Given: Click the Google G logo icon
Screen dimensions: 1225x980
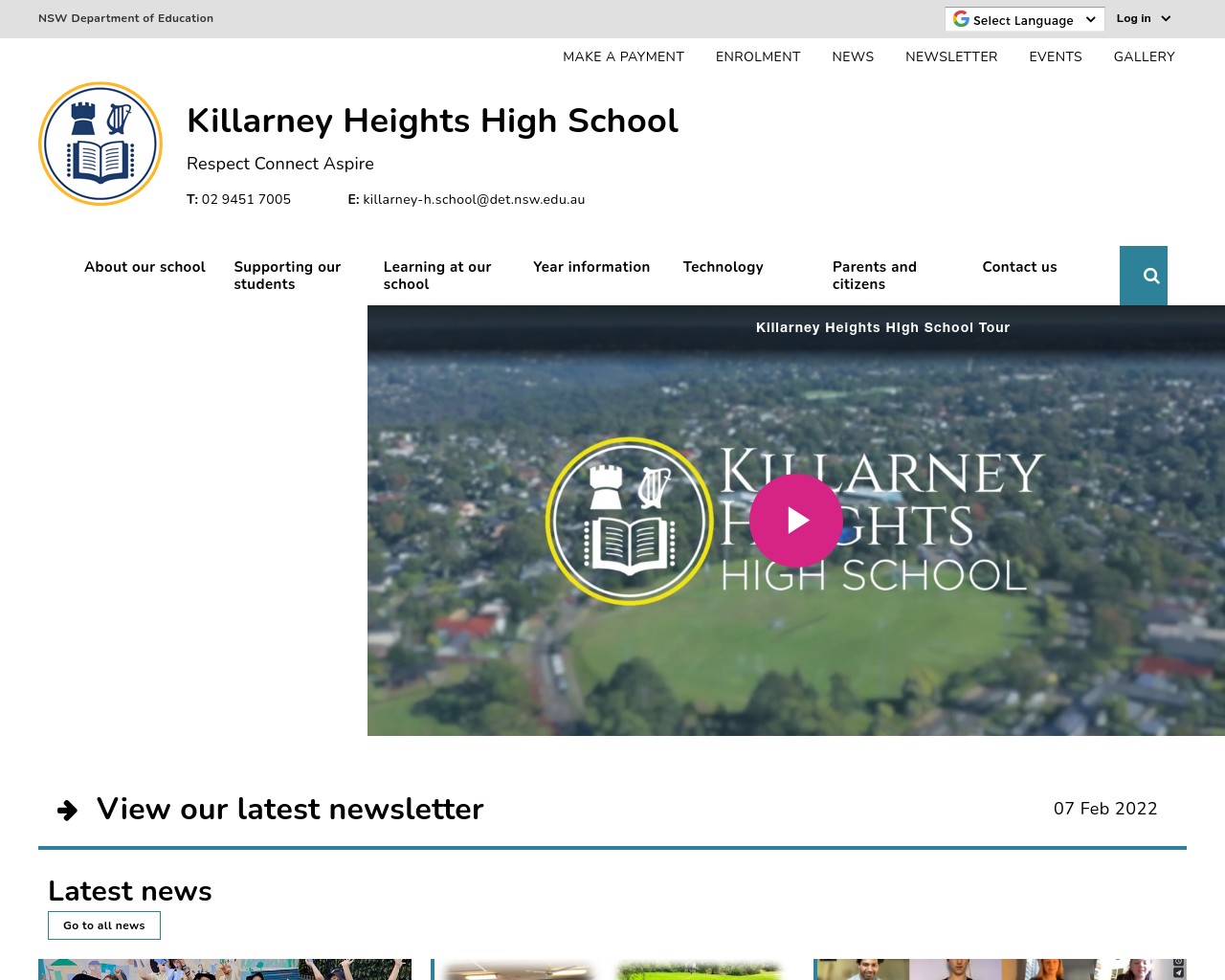Looking at the screenshot, I should pyautogui.click(x=961, y=19).
